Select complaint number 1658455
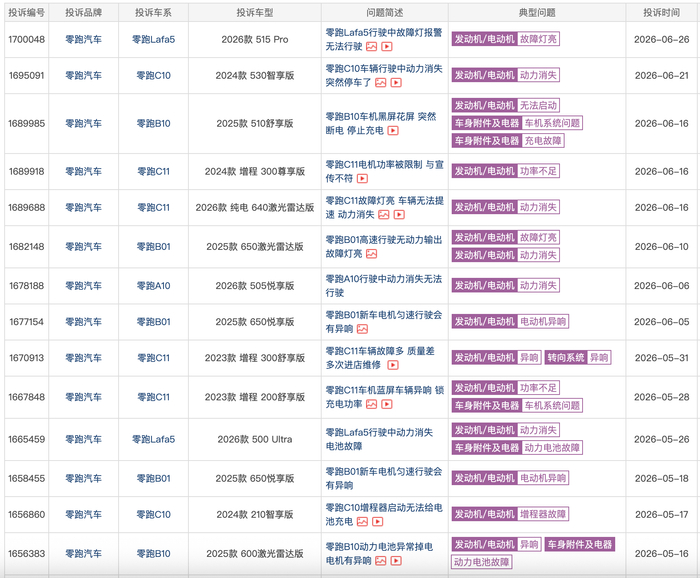 tap(26, 478)
